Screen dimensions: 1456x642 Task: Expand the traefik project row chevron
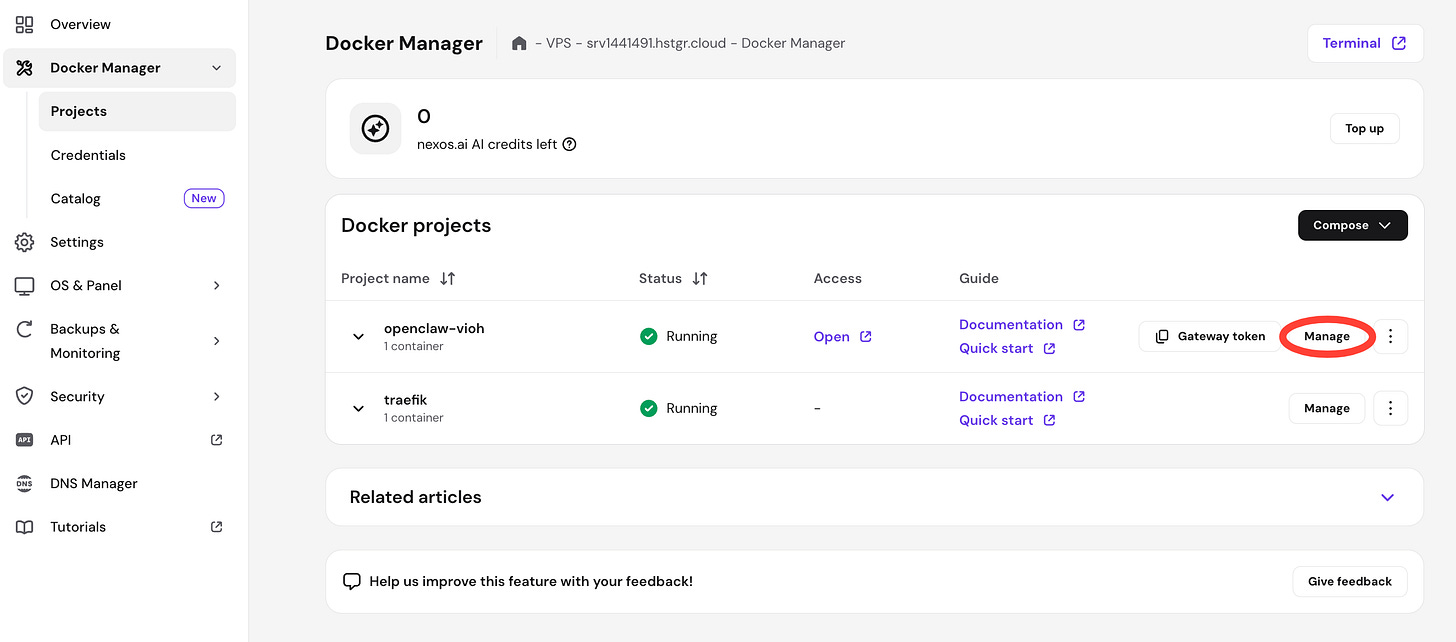(359, 409)
